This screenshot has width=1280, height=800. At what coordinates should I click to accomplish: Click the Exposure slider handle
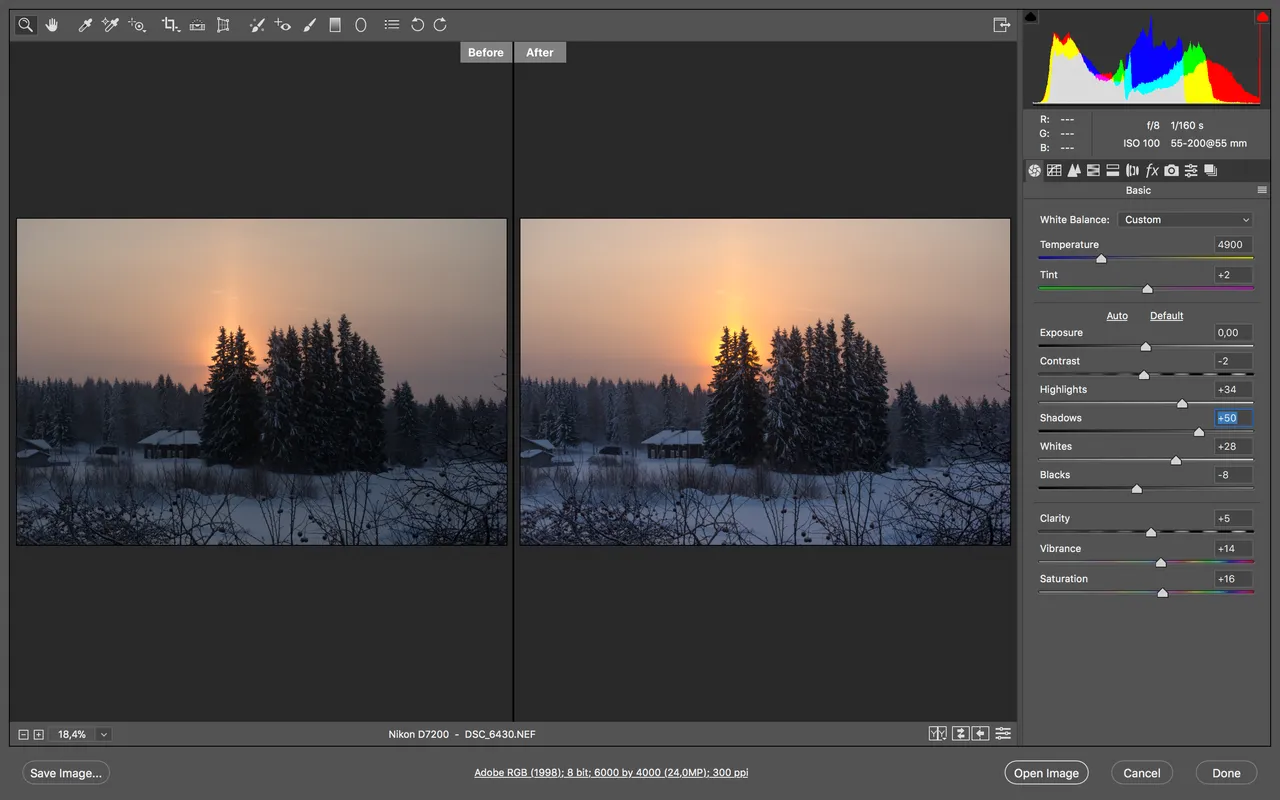[x=1146, y=347]
